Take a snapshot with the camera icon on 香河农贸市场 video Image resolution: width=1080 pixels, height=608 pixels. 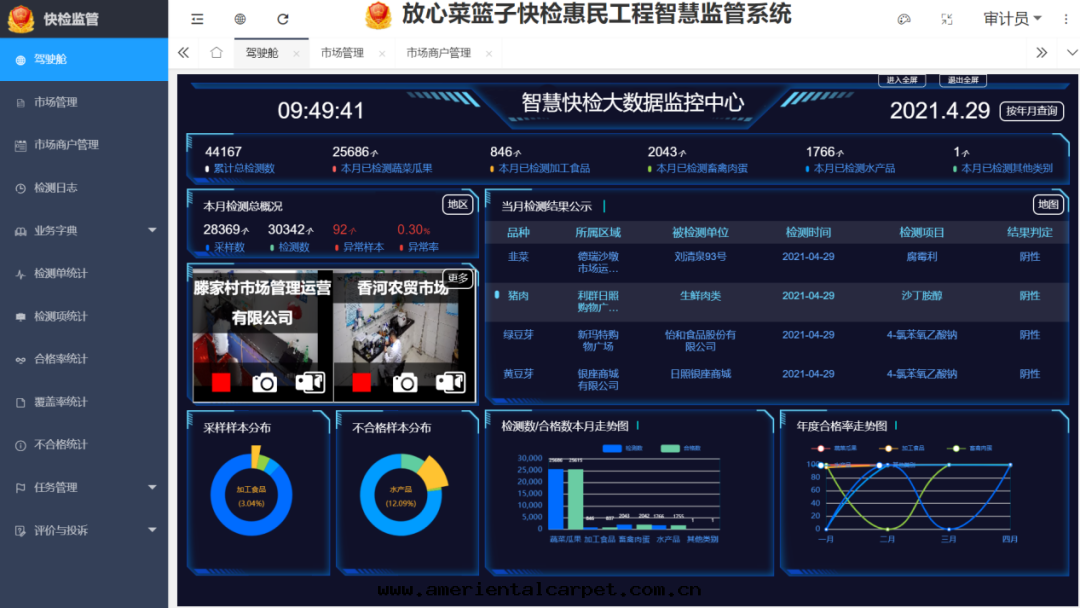click(x=404, y=381)
